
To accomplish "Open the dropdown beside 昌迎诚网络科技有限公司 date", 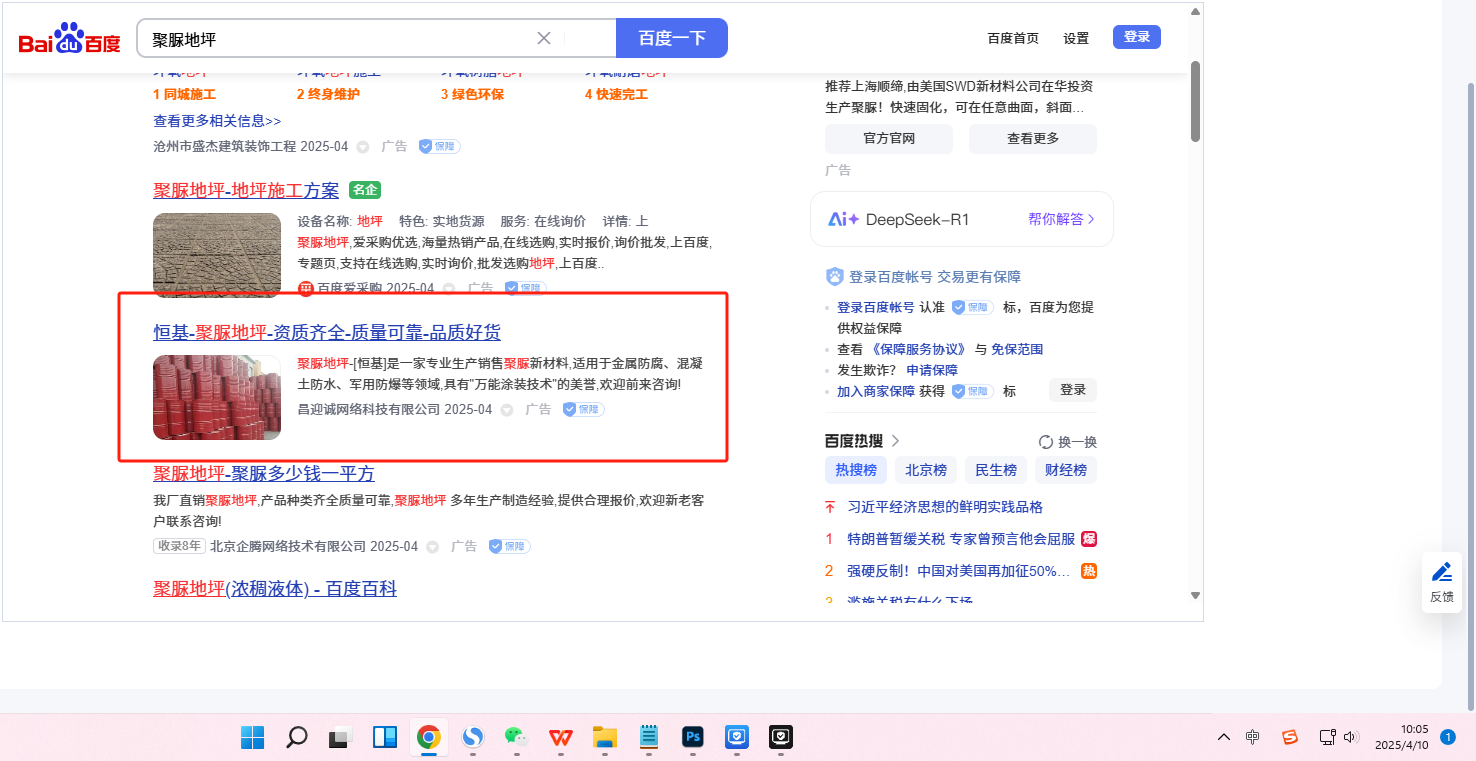I will tap(507, 410).
